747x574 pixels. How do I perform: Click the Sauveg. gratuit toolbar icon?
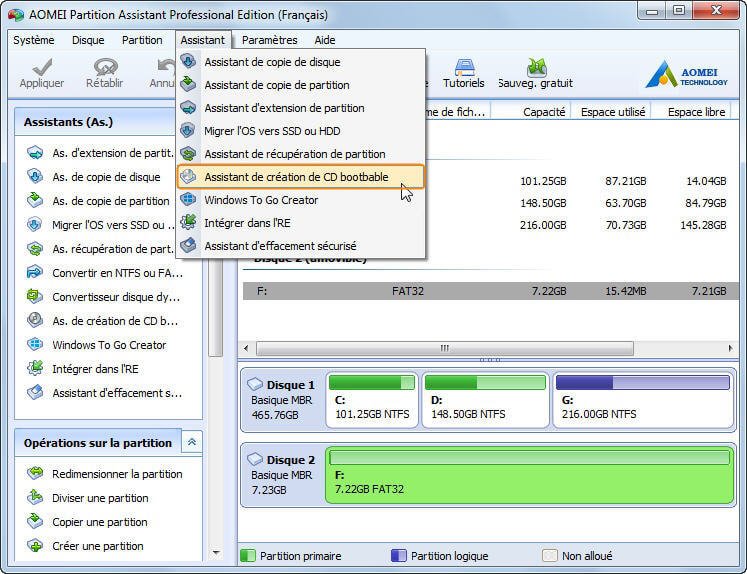click(x=536, y=67)
